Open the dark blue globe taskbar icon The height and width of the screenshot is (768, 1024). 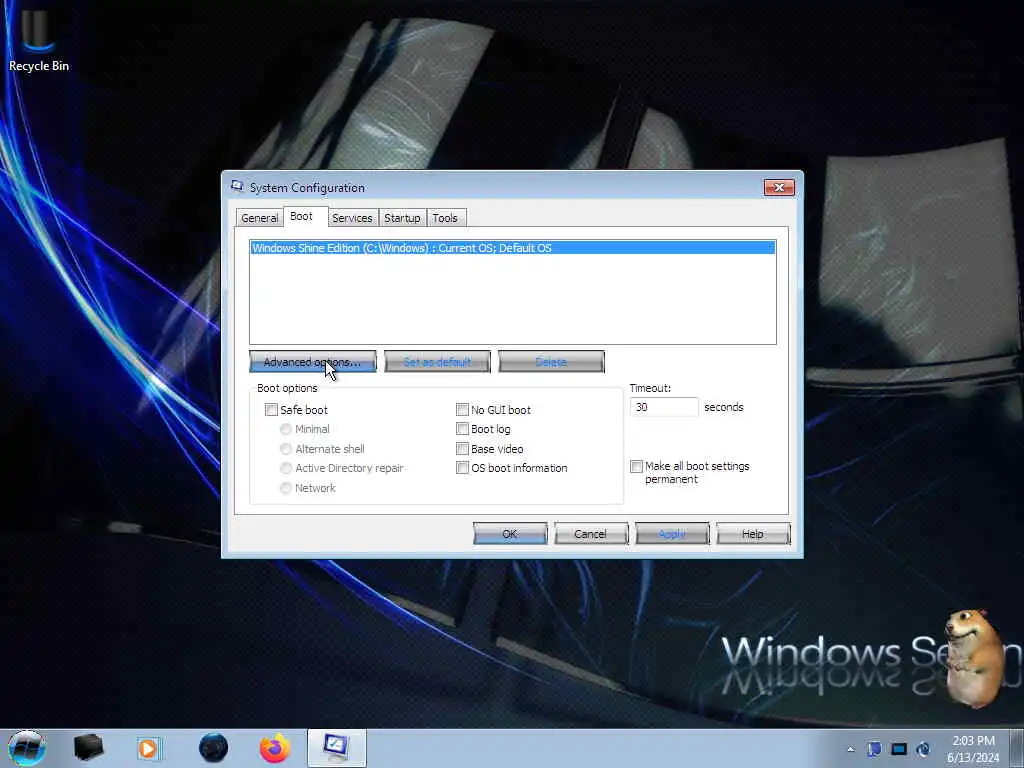click(213, 748)
